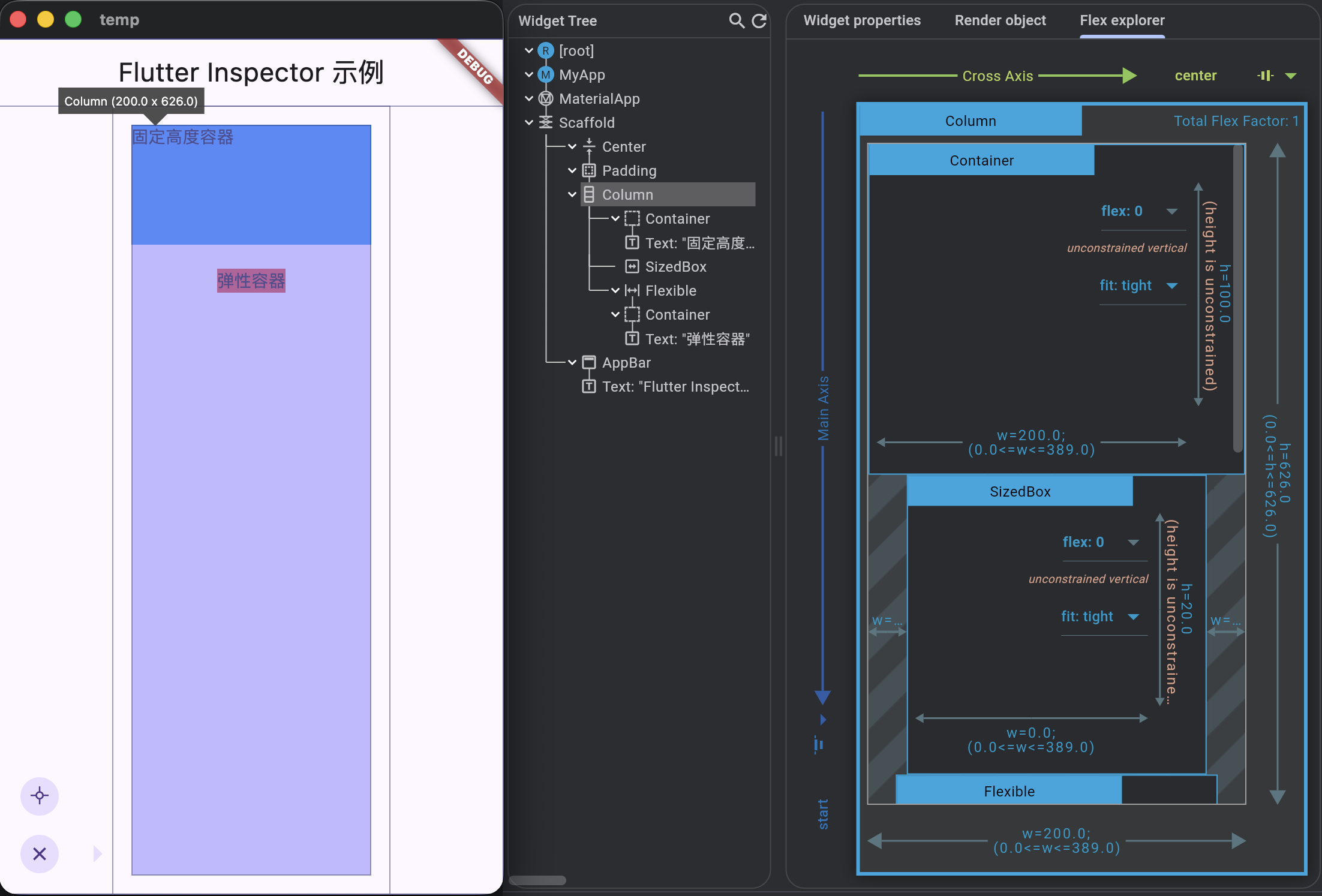Click the small arrow beside the X button
1322x896 pixels.
coord(98,854)
